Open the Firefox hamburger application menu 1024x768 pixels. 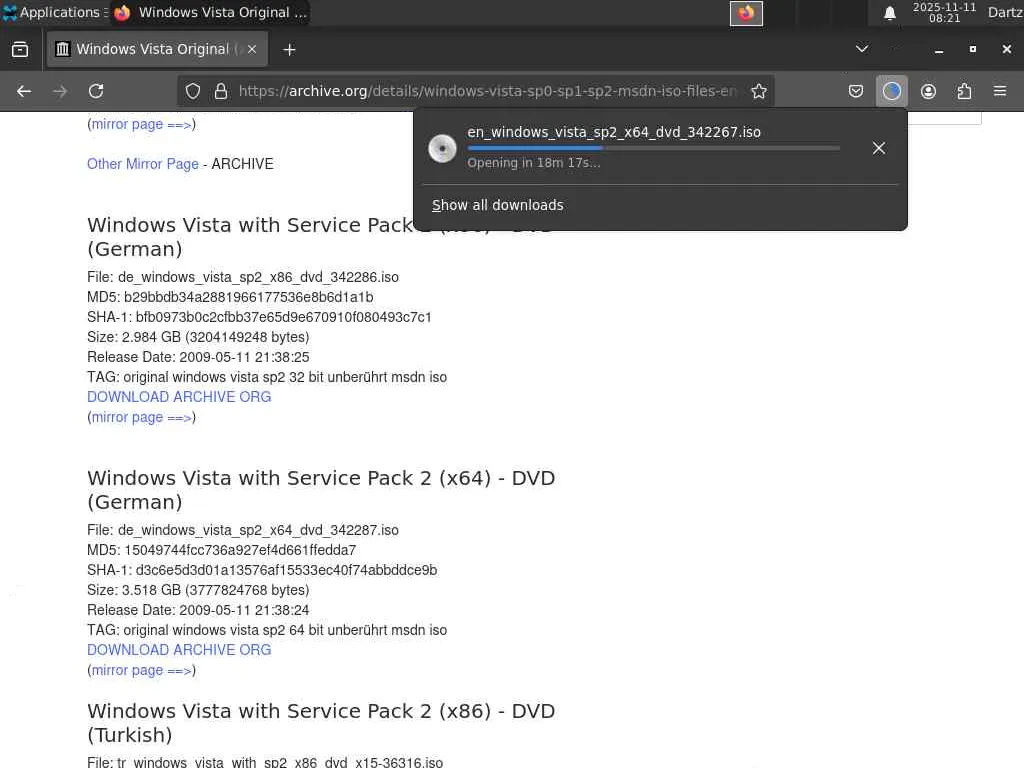tap(1000, 91)
